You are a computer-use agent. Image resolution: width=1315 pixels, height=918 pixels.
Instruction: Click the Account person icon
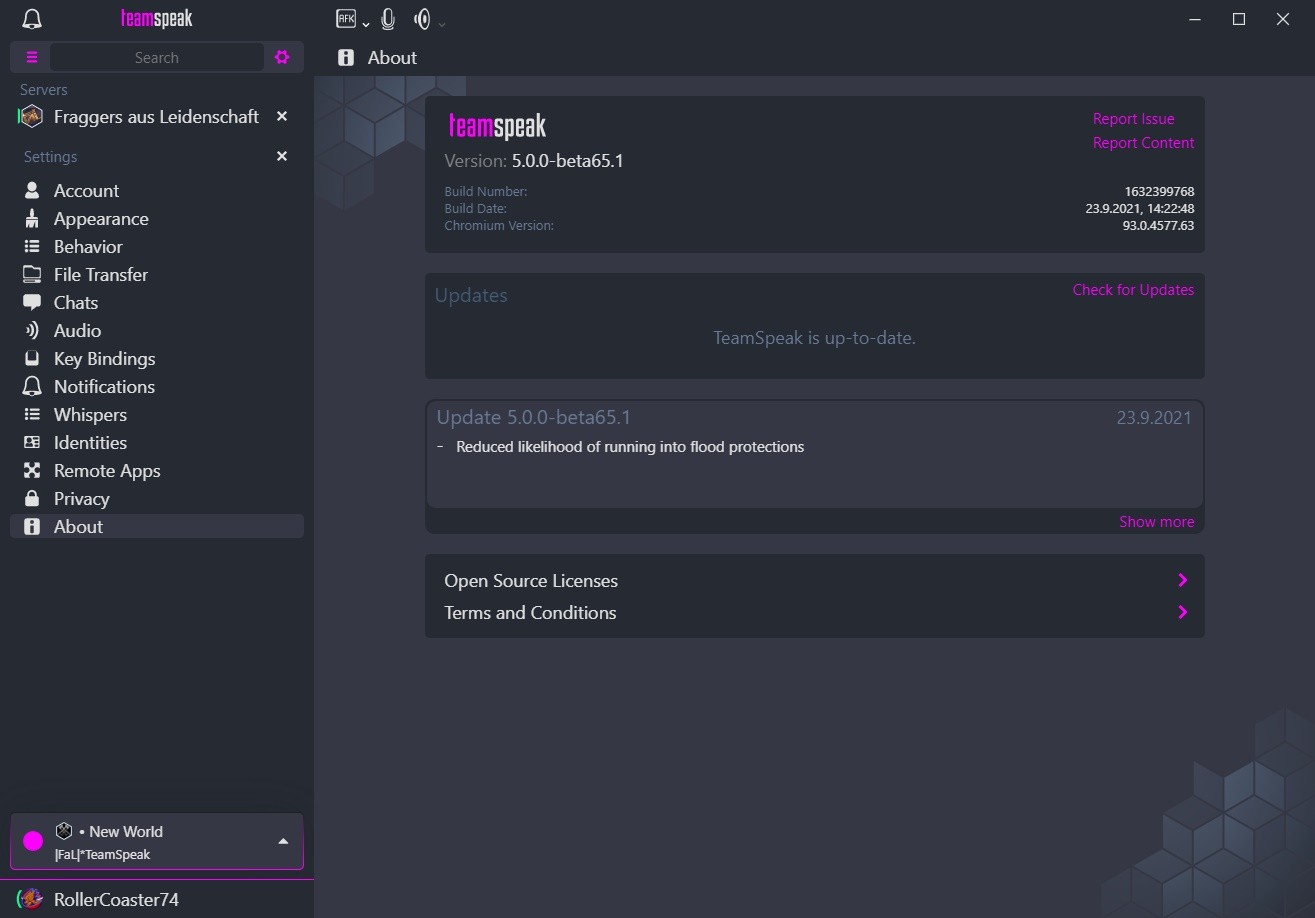click(x=32, y=190)
